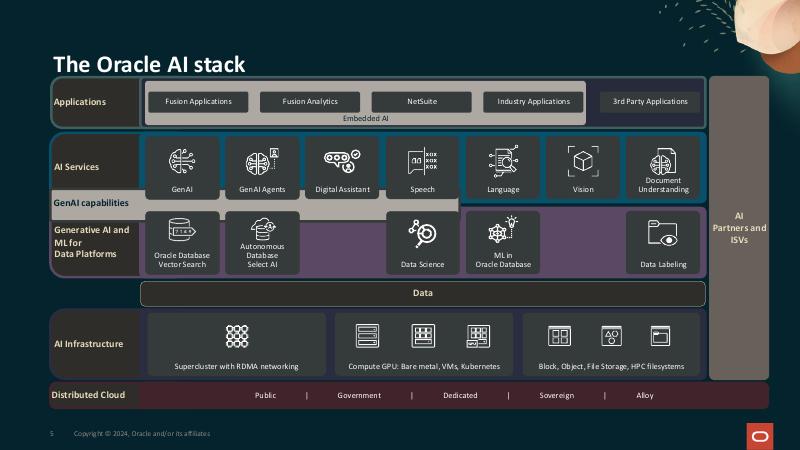Click the copyright 2024 Oracle text
Viewport: 800px width, 450px height.
coord(142,434)
